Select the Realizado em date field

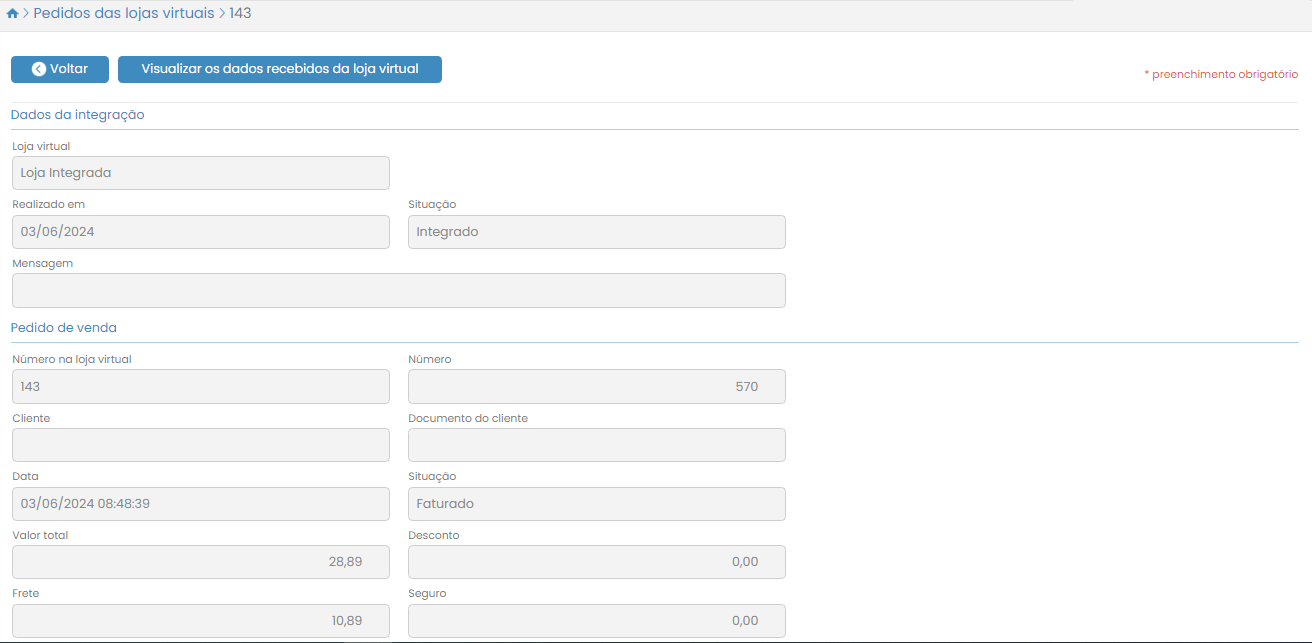tap(200, 232)
